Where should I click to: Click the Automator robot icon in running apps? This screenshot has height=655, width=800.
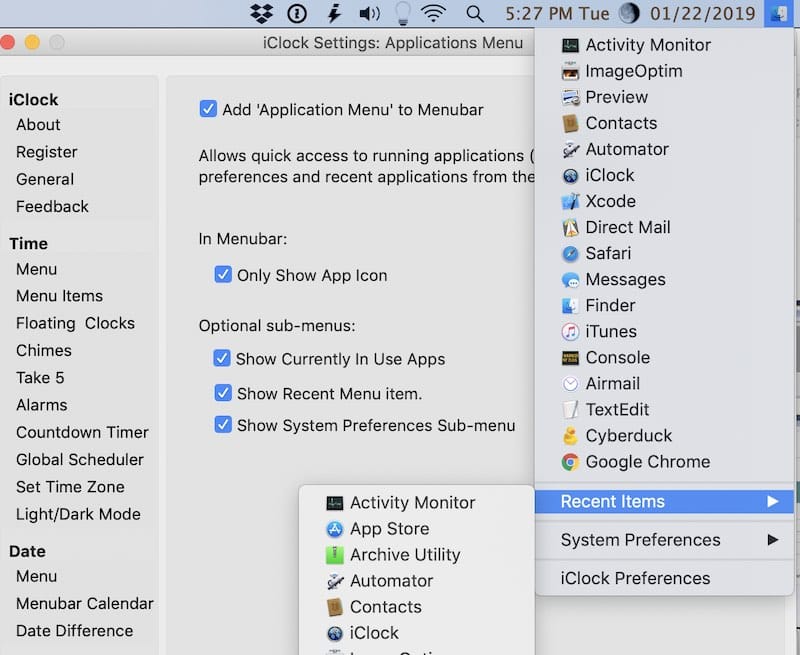point(570,149)
